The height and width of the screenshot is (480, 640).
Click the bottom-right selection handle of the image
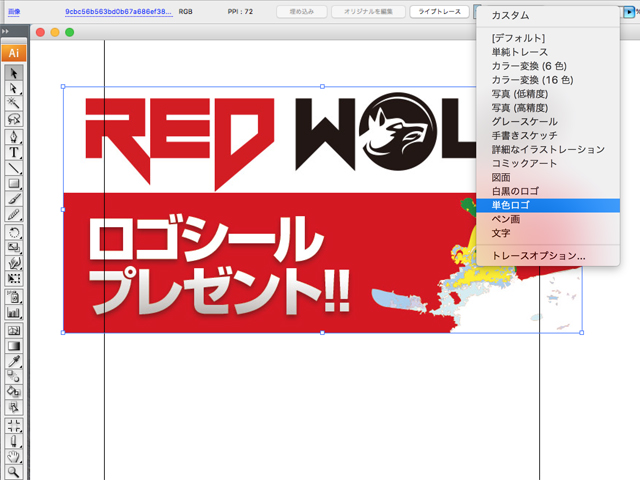click(582, 333)
